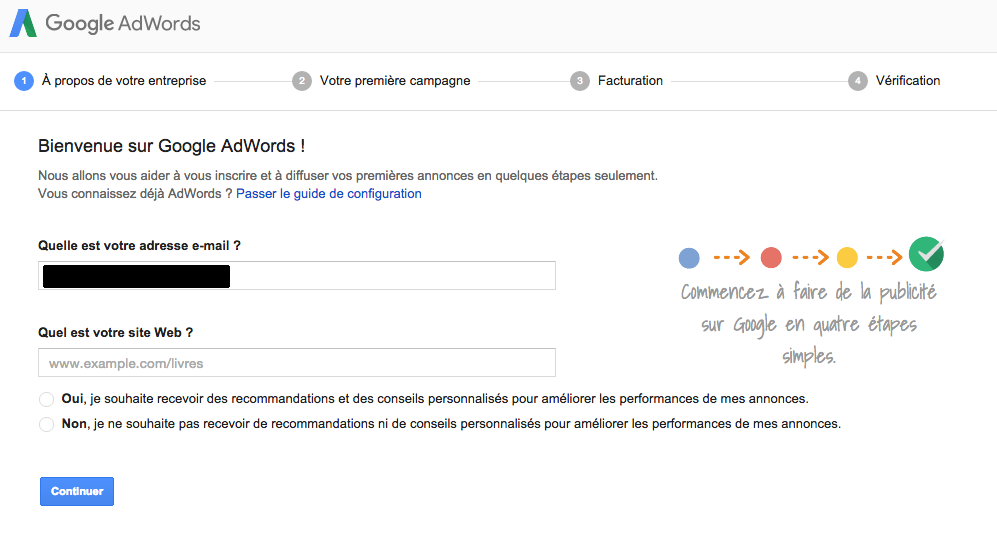Select Oui to receive personalized recommendations
The width and height of the screenshot is (997, 537).
pyautogui.click(x=46, y=399)
